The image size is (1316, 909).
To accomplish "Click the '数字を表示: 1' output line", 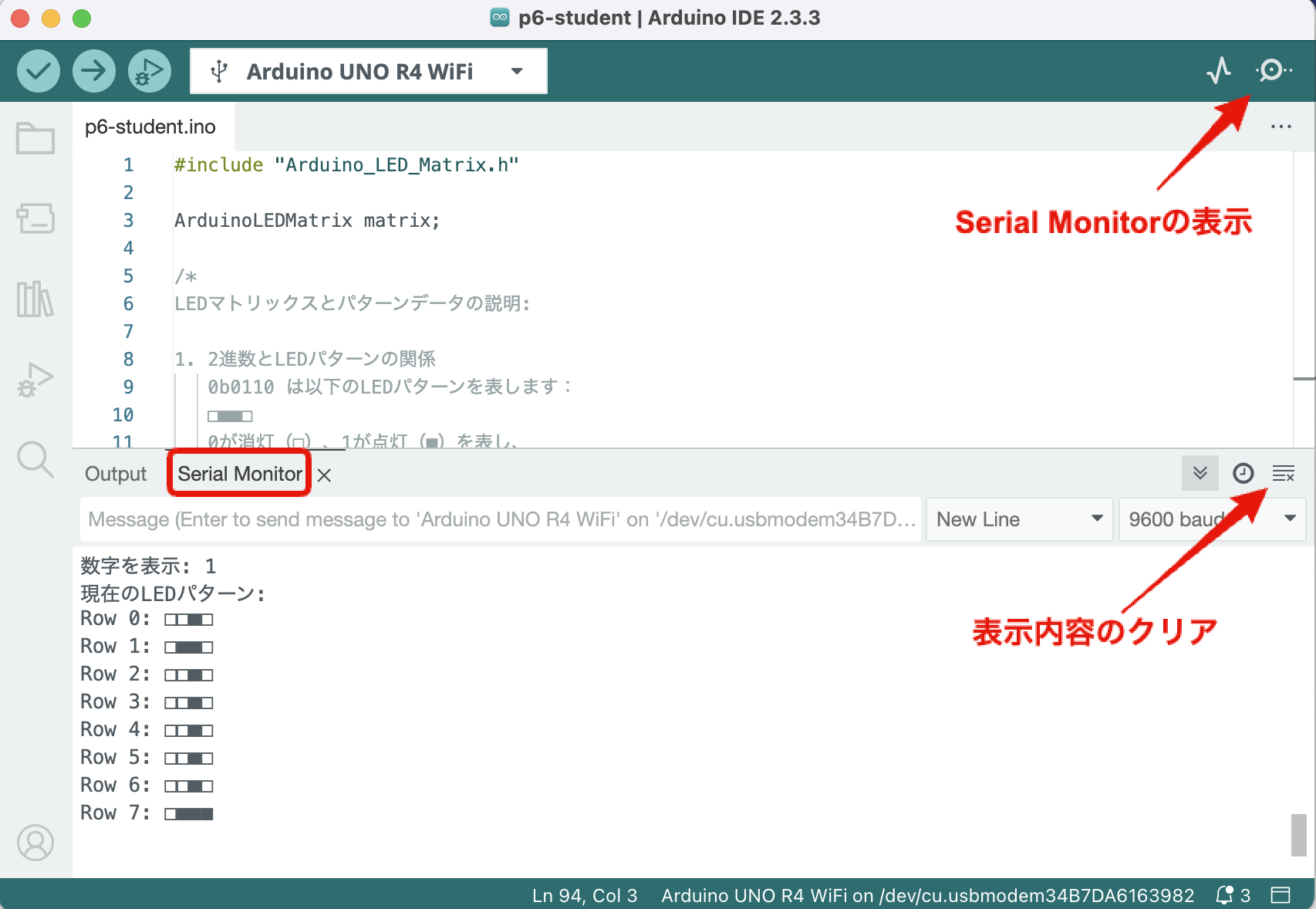I will tap(148, 566).
